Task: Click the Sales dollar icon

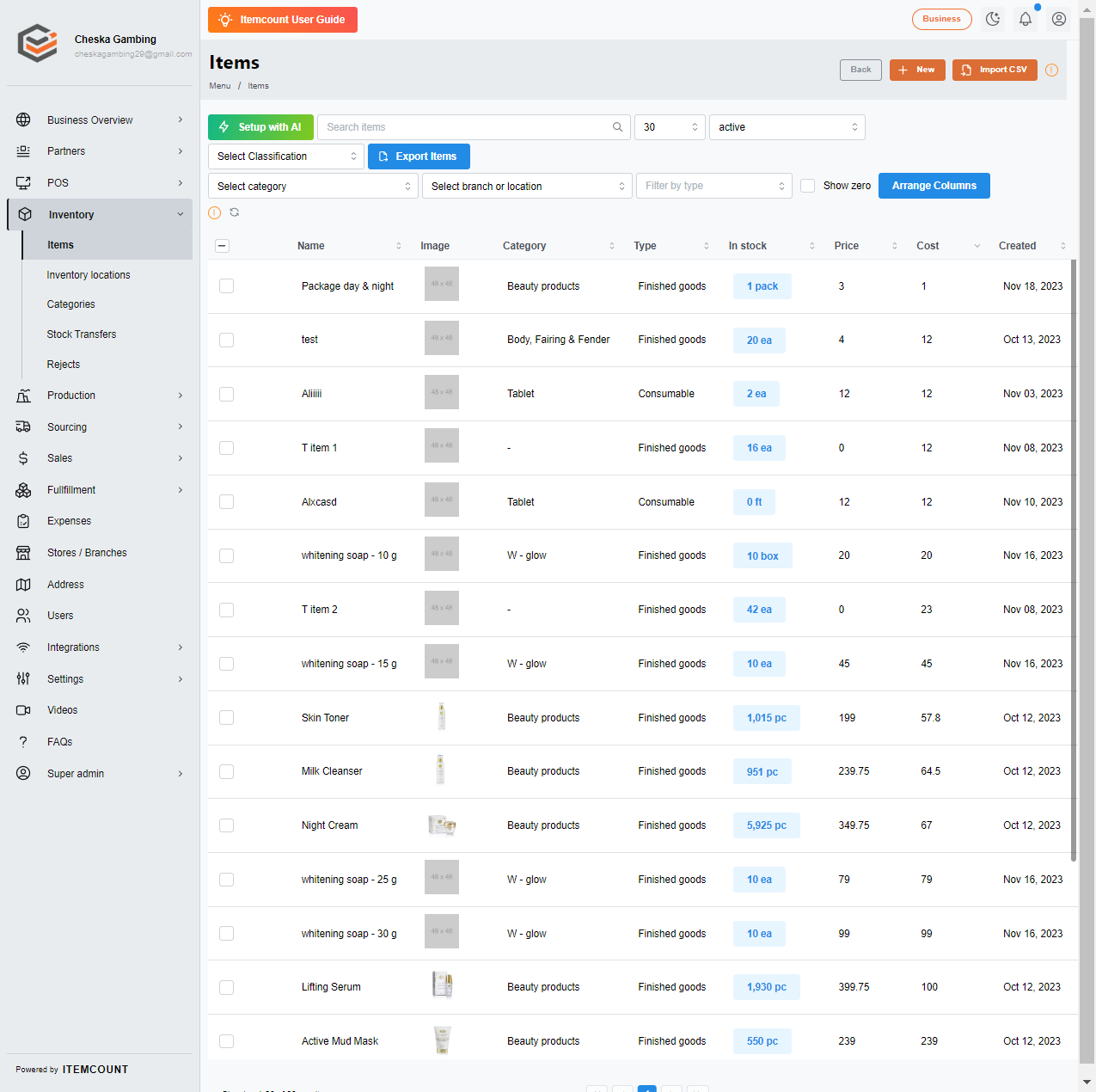Action: (23, 458)
